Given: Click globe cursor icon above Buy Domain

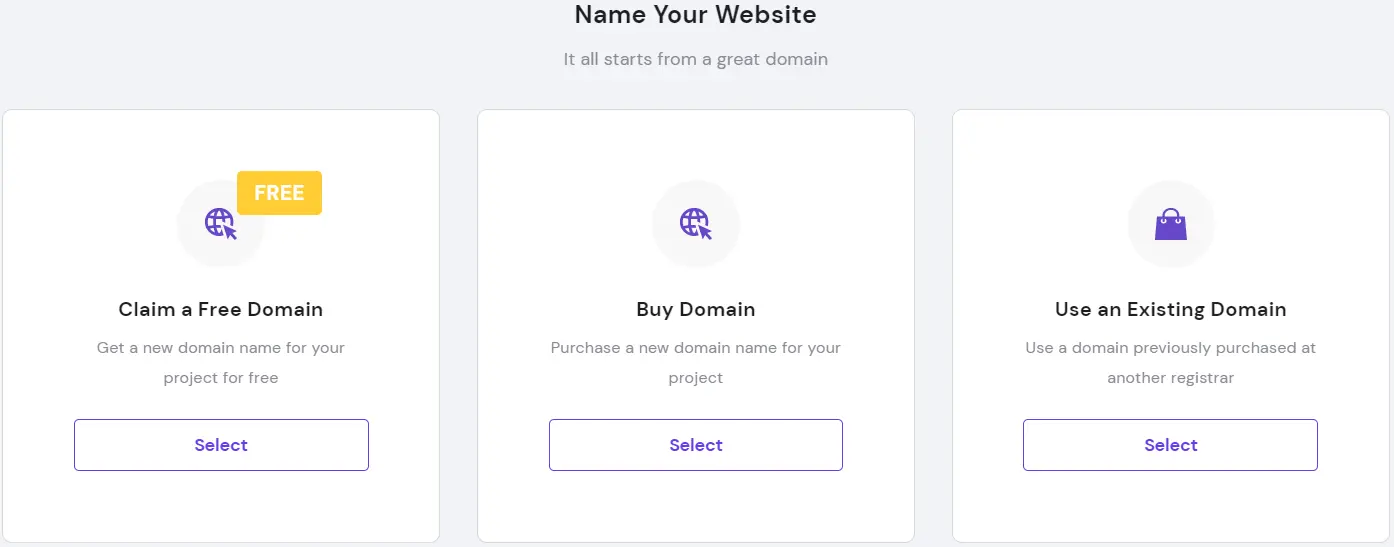Looking at the screenshot, I should [x=696, y=224].
